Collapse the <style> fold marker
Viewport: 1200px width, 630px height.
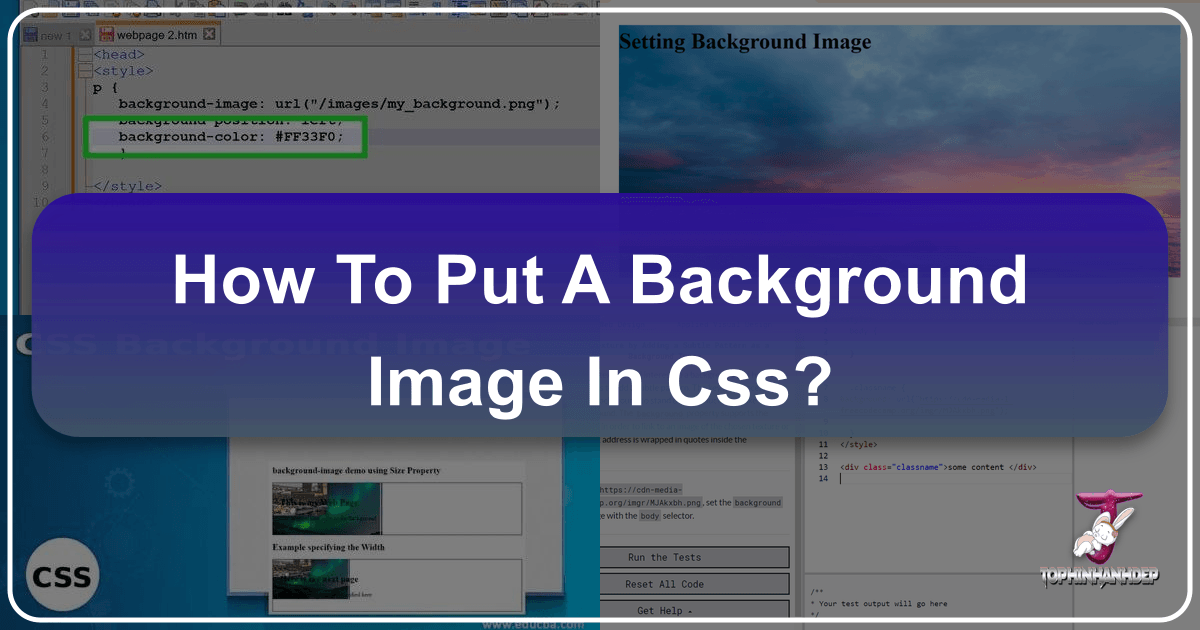pyautogui.click(x=86, y=71)
